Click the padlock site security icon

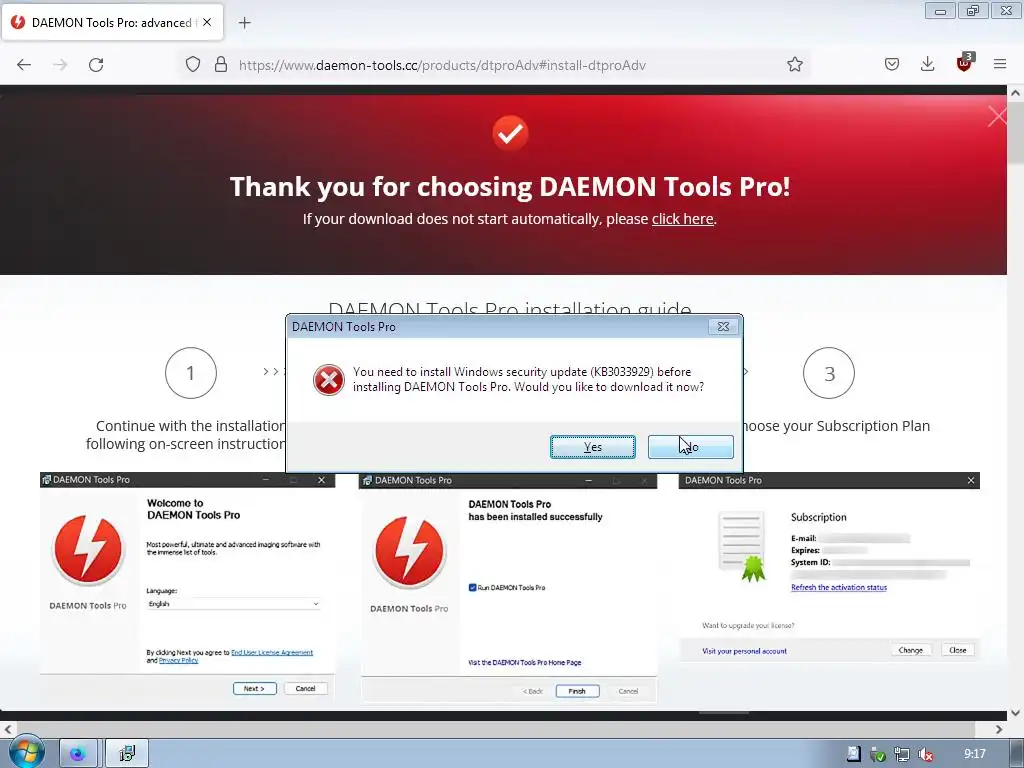coord(221,65)
